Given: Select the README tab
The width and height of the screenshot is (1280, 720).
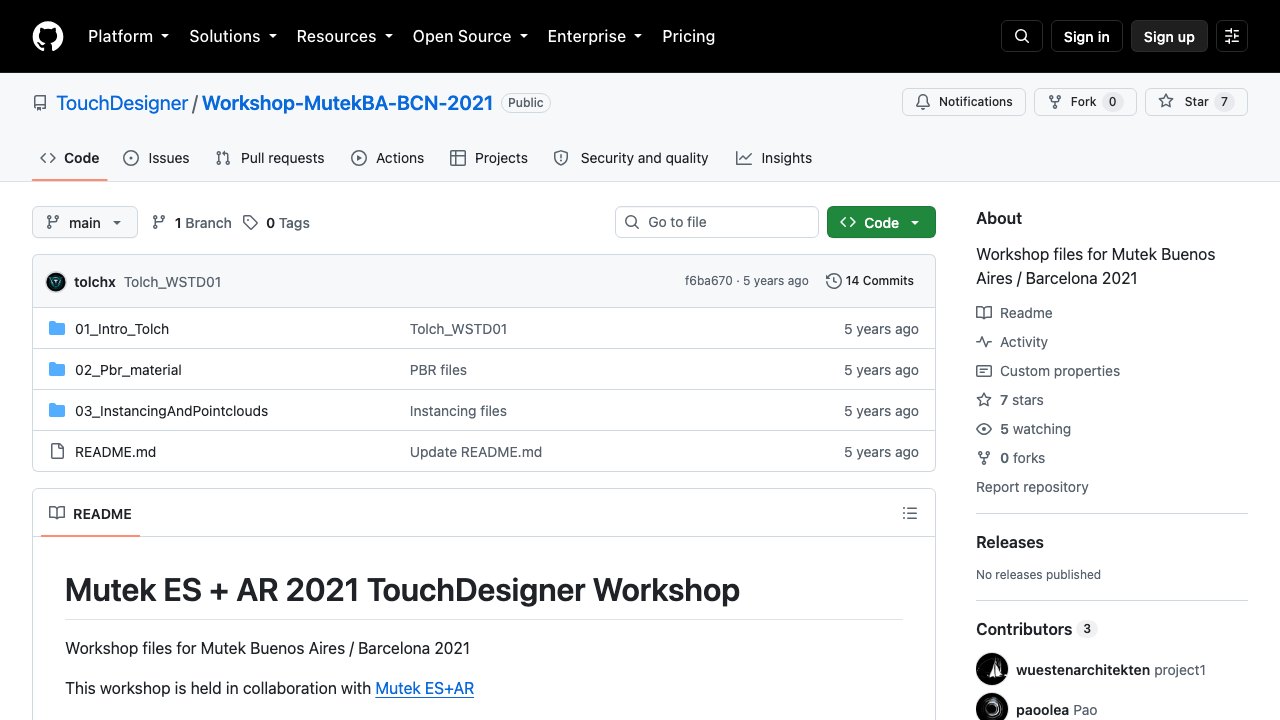Looking at the screenshot, I should coord(90,513).
